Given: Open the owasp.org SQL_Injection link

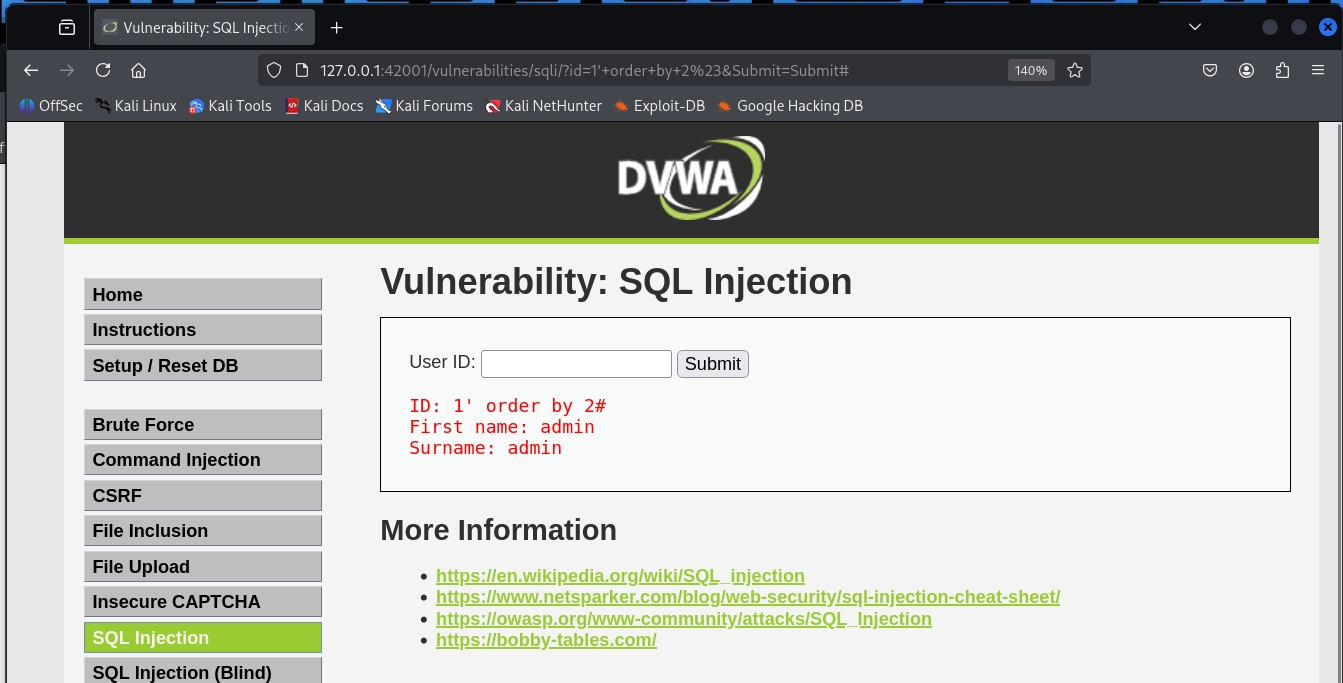Looking at the screenshot, I should tap(684, 619).
